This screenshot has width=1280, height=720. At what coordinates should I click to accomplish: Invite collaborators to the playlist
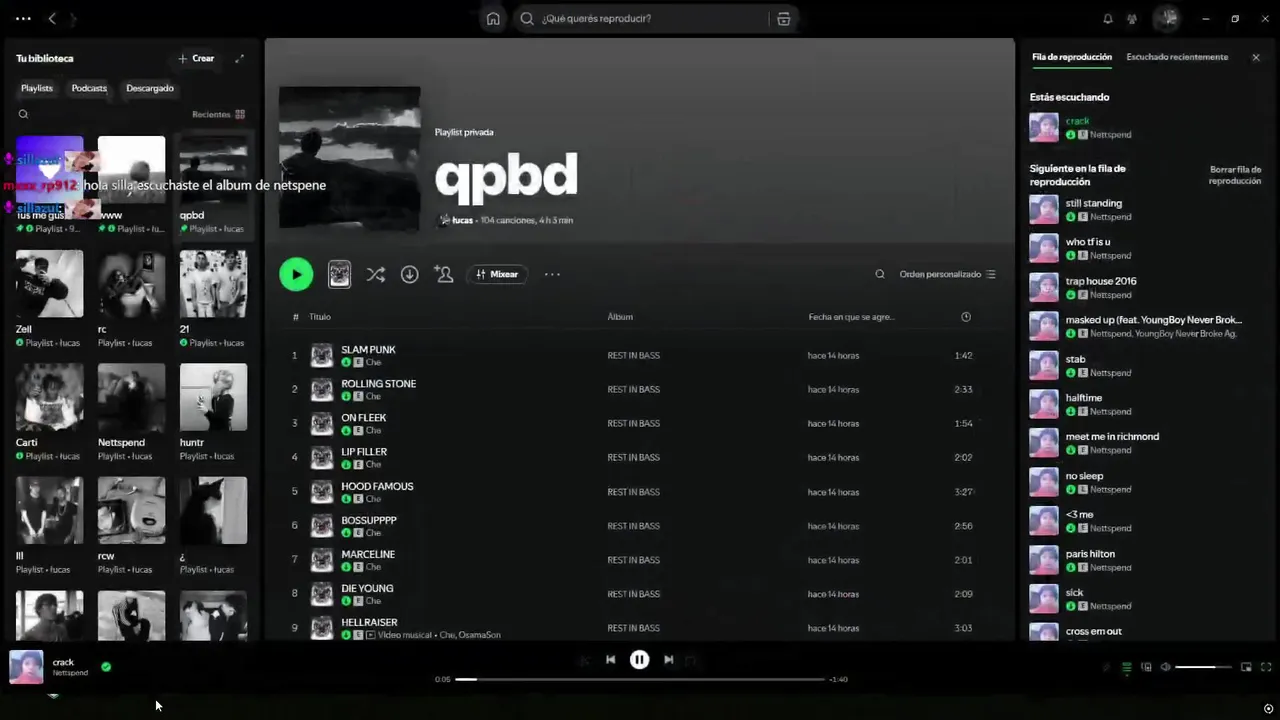tap(444, 274)
